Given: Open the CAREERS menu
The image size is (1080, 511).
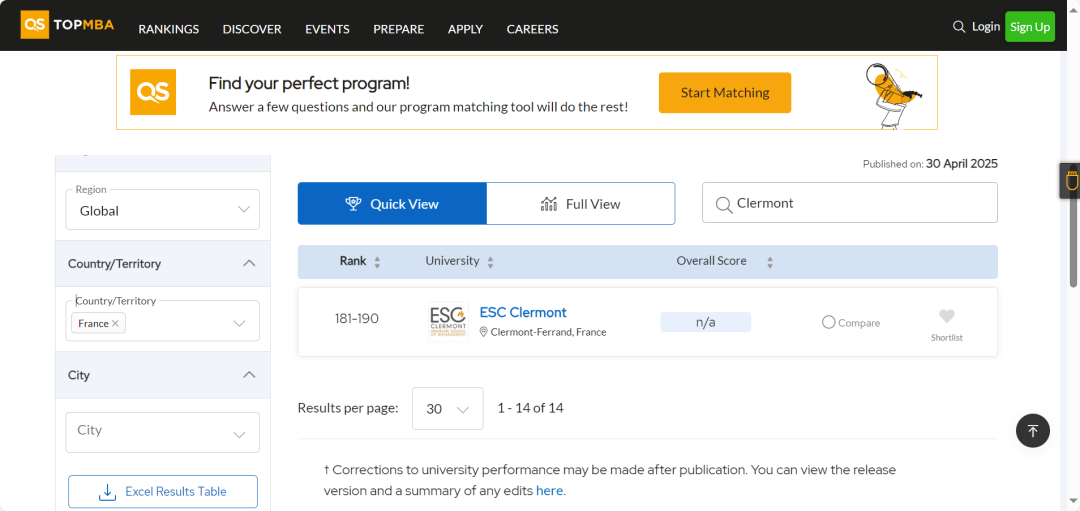Looking at the screenshot, I should tap(532, 29).
